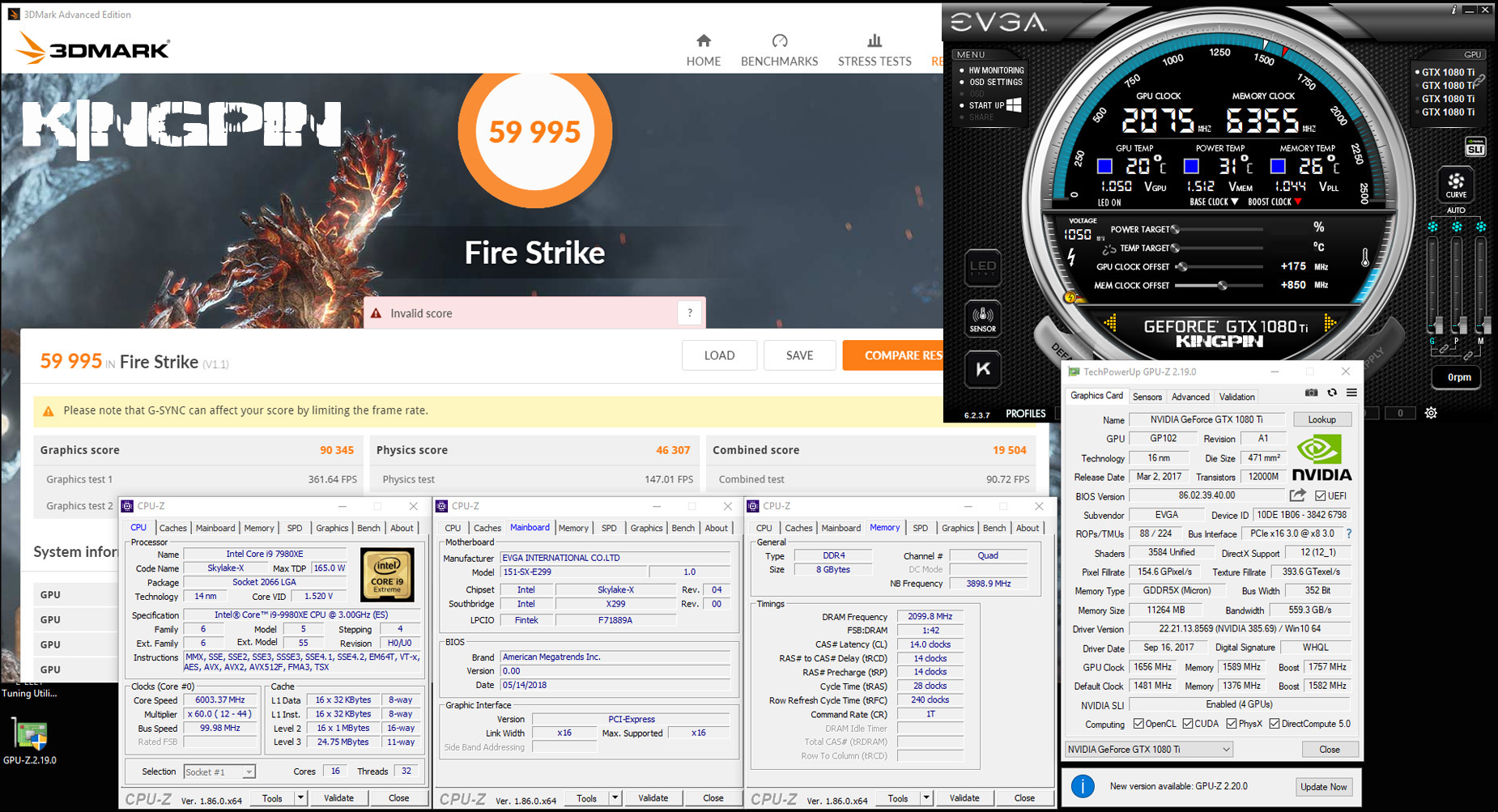Click the EVGA K-boost button
This screenshot has width=1498, height=812.
(x=983, y=369)
